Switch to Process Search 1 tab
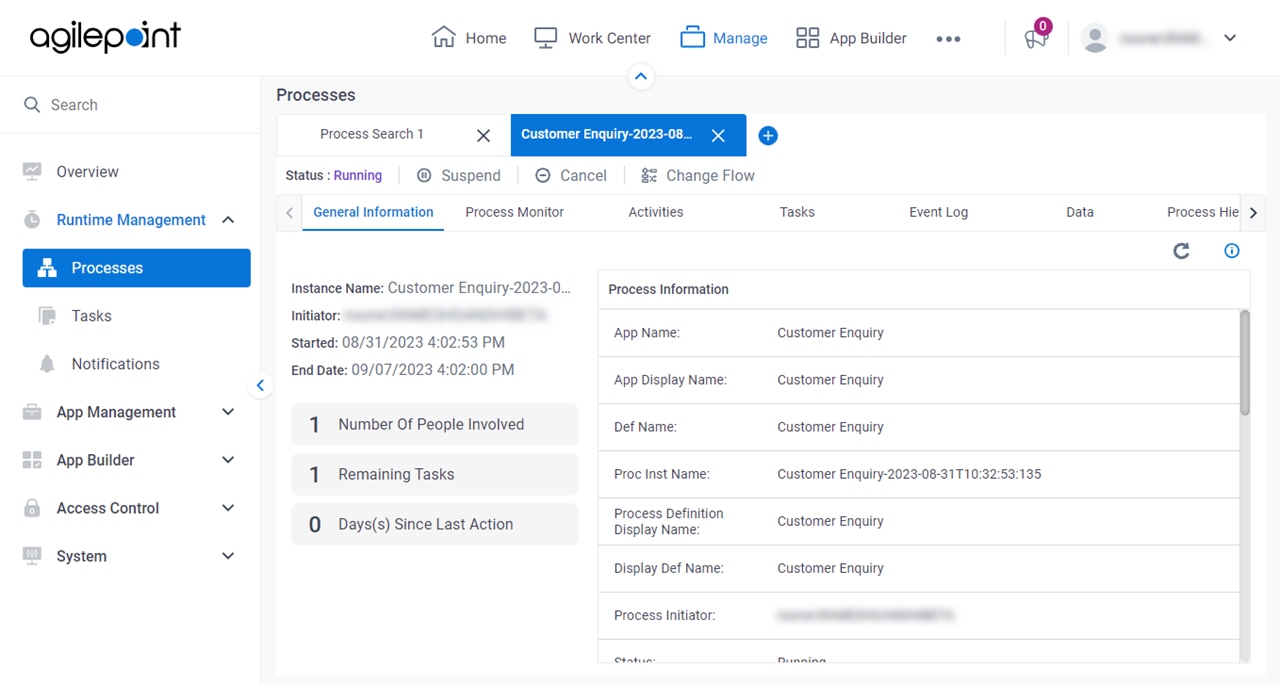This screenshot has width=1280, height=684. [372, 134]
